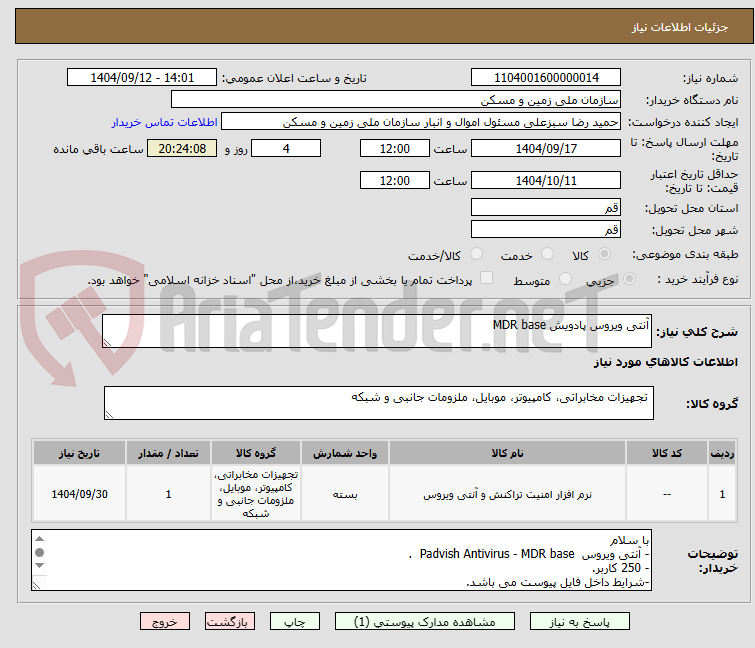
Task: Click the remaining time field 20:24:08
Action: point(182,148)
